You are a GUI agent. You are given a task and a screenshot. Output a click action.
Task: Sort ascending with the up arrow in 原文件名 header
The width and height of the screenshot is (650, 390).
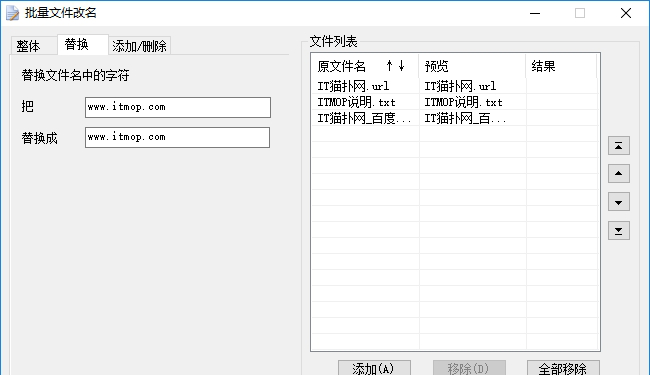pos(389,65)
